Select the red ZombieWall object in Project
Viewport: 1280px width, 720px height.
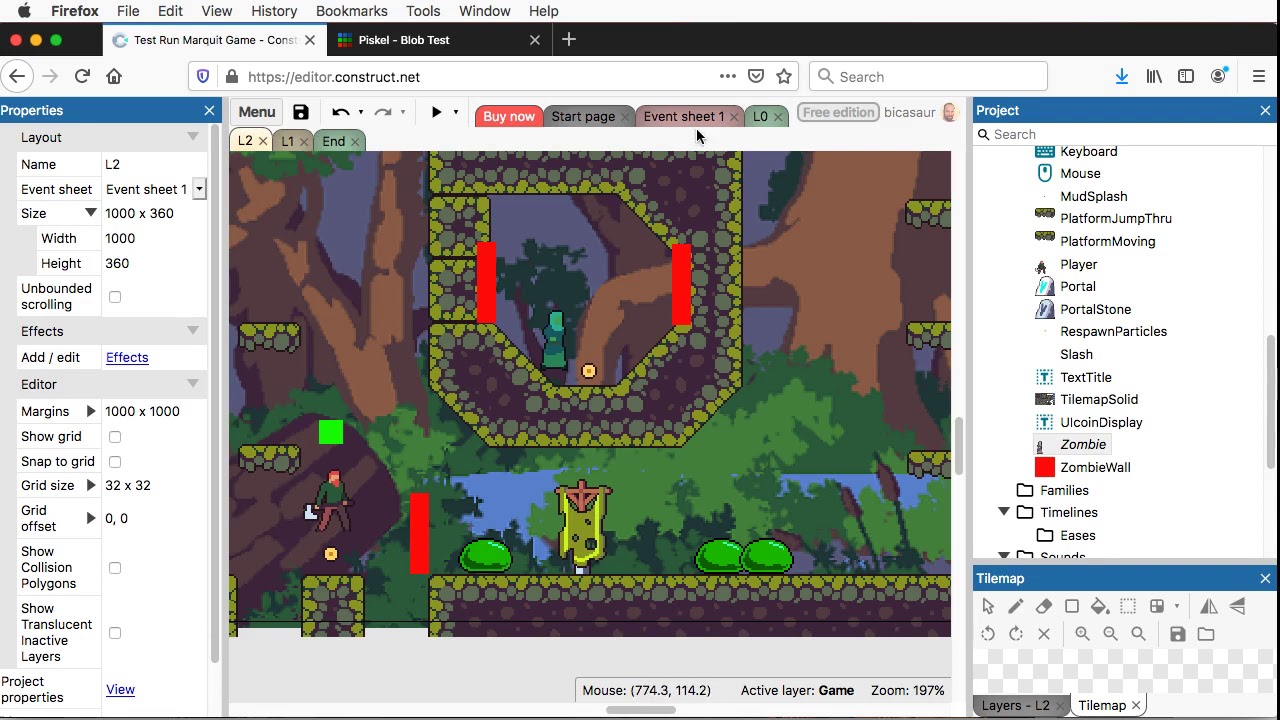(1095, 467)
